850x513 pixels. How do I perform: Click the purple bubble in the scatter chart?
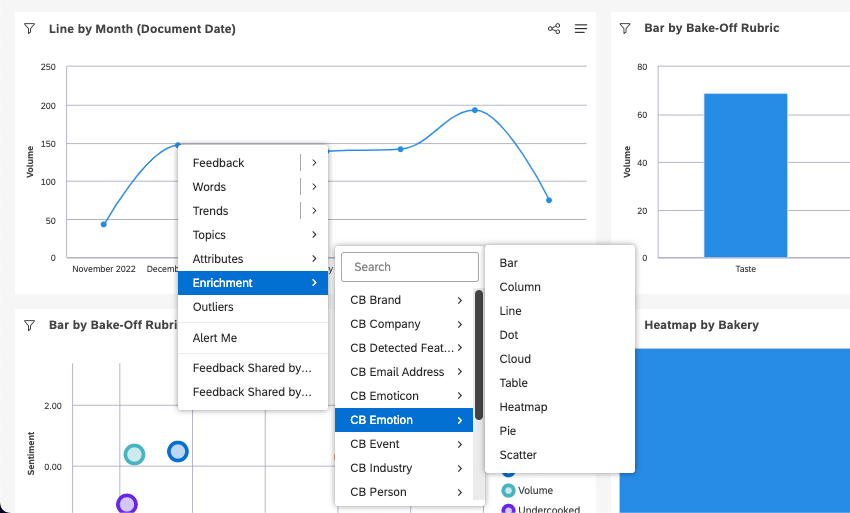pyautogui.click(x=127, y=504)
